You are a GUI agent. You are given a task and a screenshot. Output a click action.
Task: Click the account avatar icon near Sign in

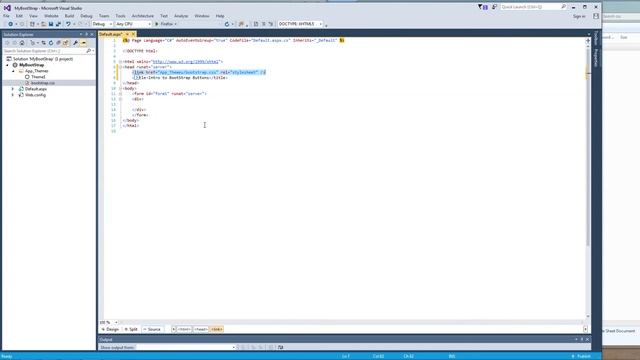596,16
